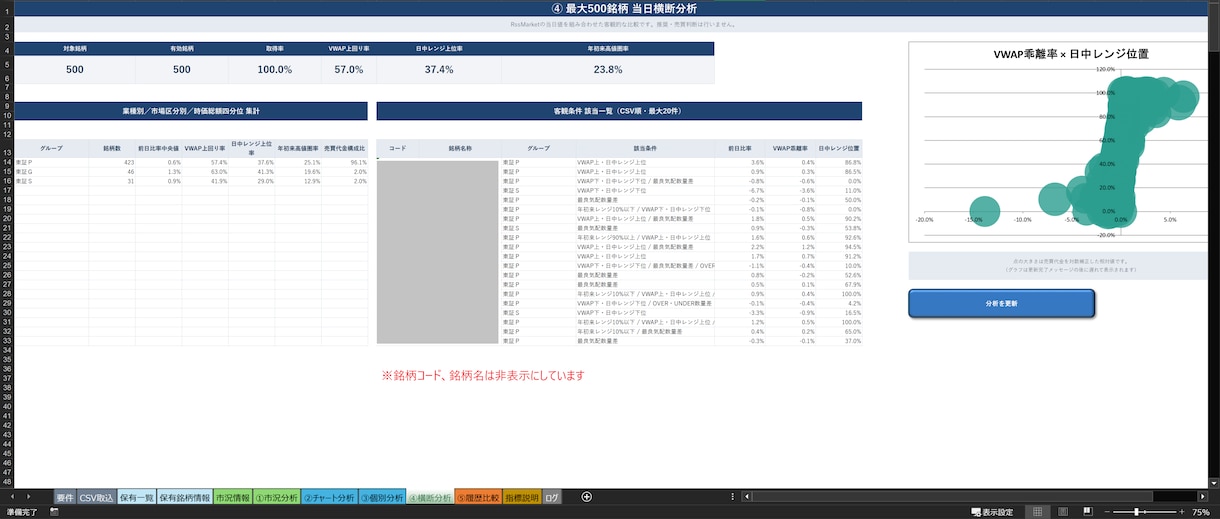This screenshot has width=1220, height=519.
Task: Switch to the ②チャート分析 sheet tab
Action: 329,497
